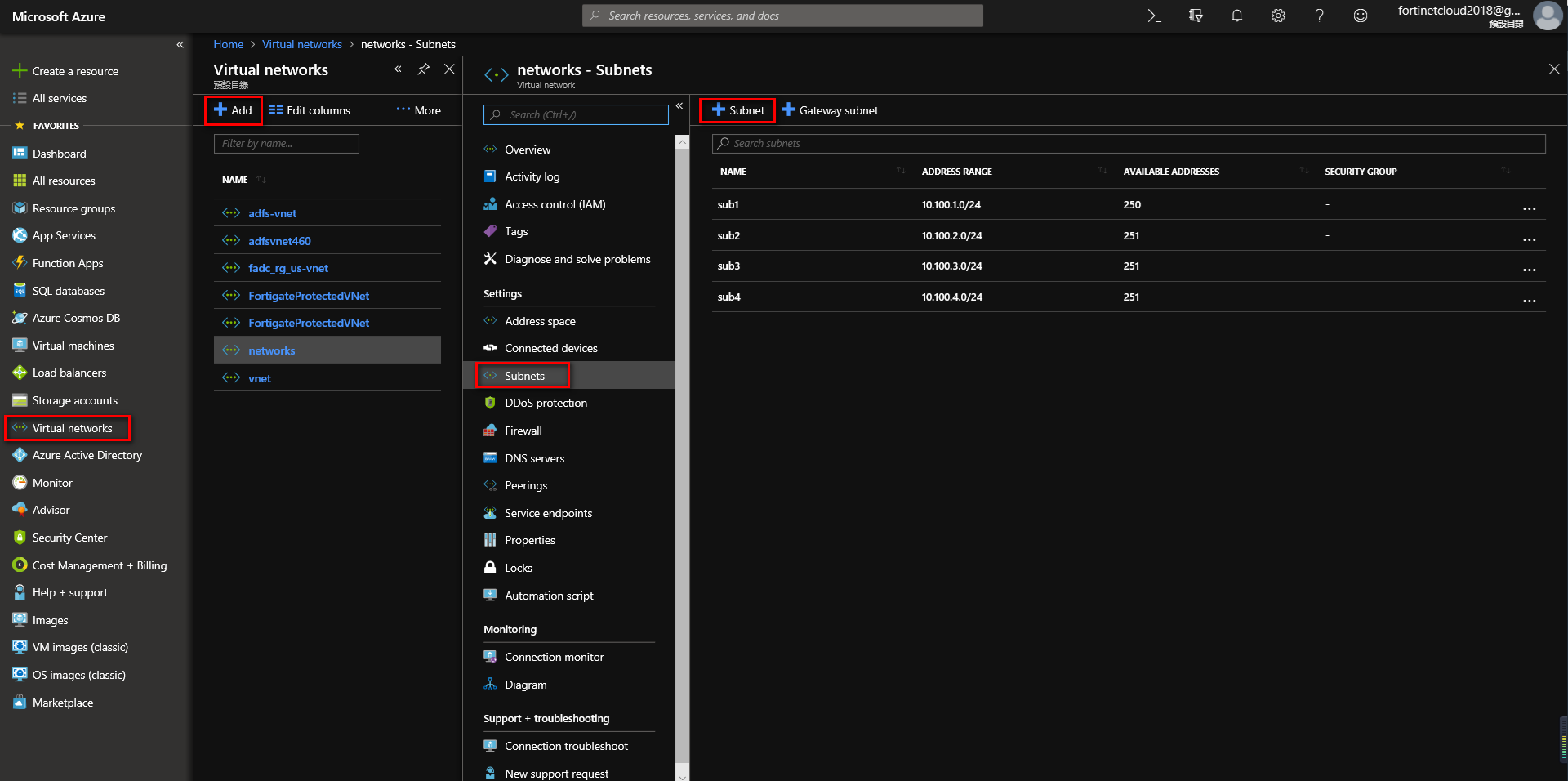
Task: Collapse the Virtual networks blade
Action: [399, 69]
